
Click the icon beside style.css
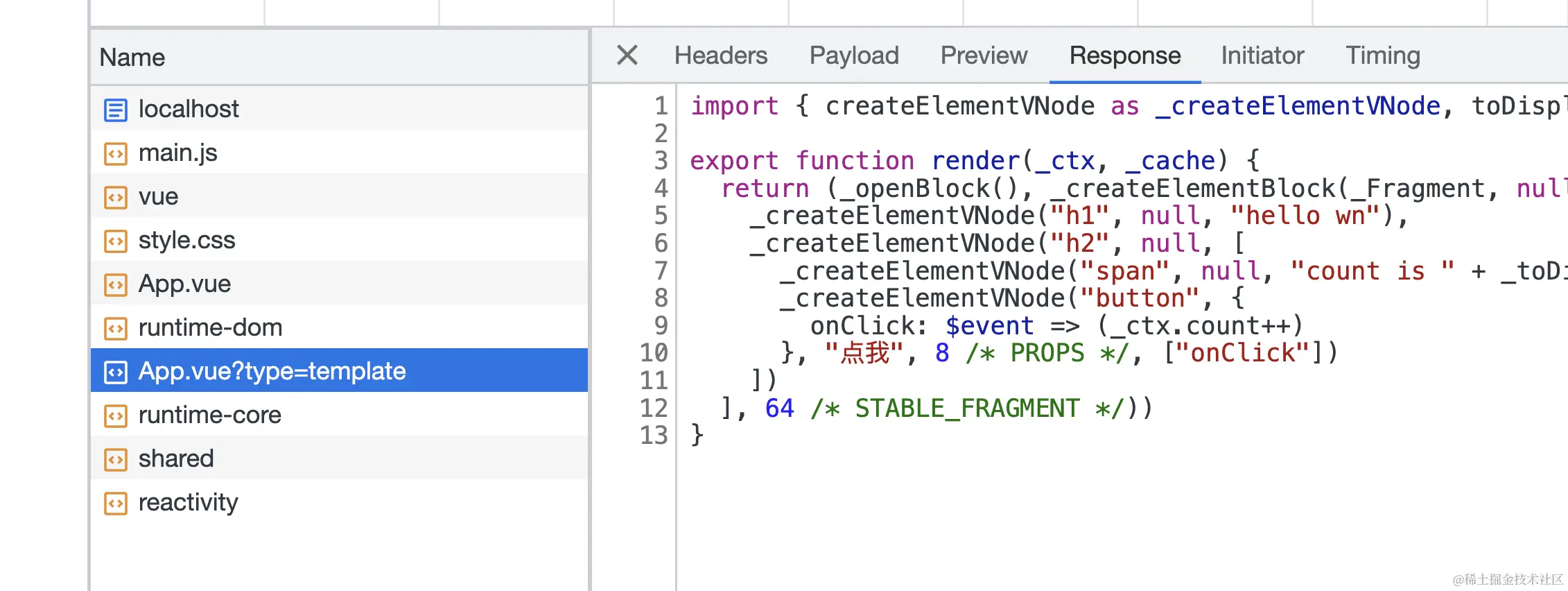pyautogui.click(x=116, y=241)
